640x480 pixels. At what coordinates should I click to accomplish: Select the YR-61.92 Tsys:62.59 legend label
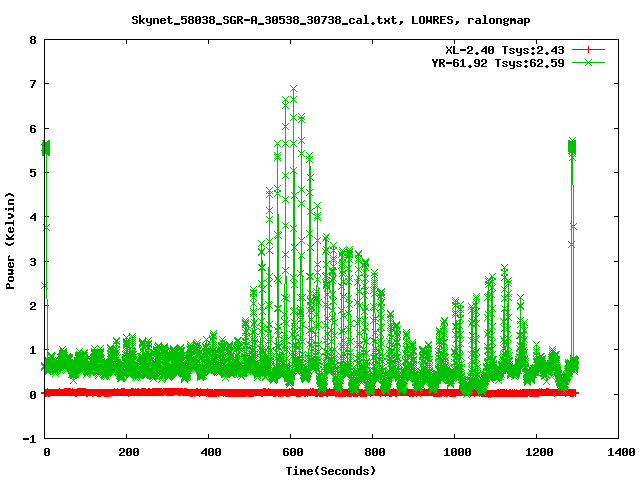point(498,63)
